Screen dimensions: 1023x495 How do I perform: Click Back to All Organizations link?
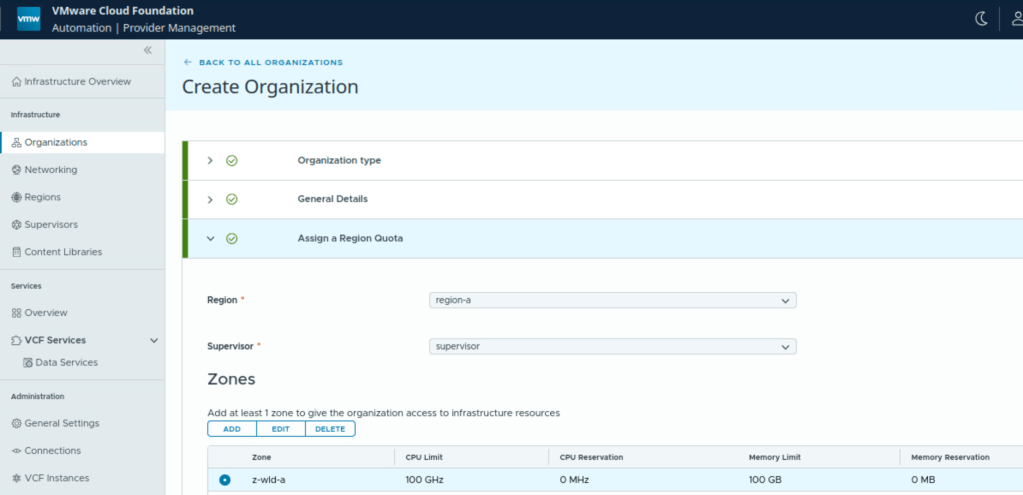(x=263, y=62)
